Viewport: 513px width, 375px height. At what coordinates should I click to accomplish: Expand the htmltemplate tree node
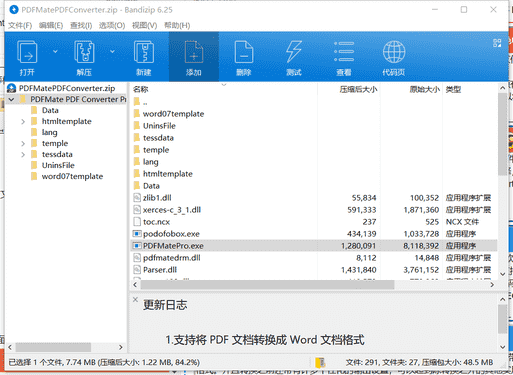23,121
